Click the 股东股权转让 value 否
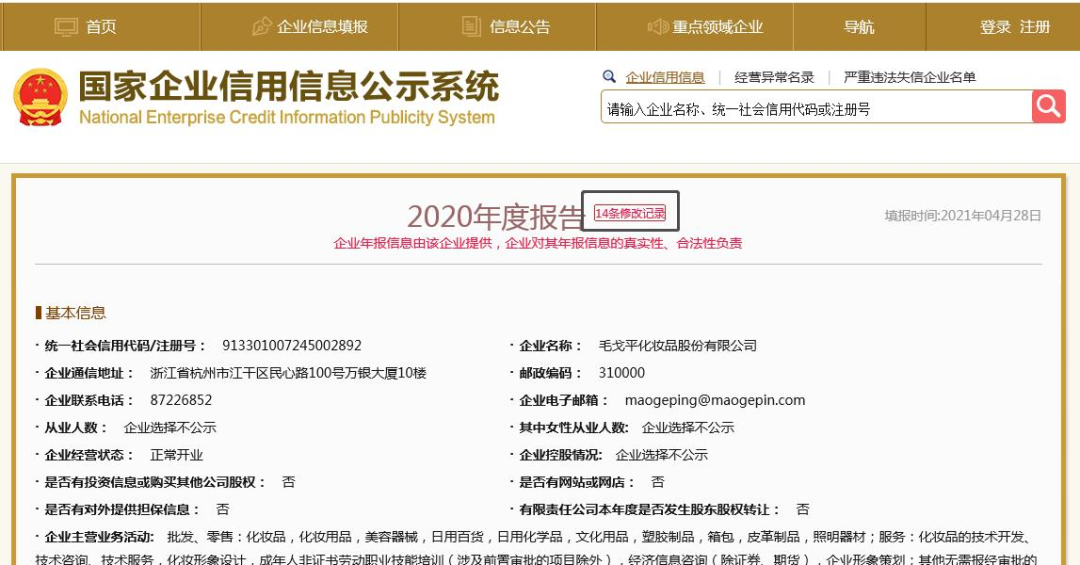Viewport: 1080px width, 565px height. pos(802,509)
